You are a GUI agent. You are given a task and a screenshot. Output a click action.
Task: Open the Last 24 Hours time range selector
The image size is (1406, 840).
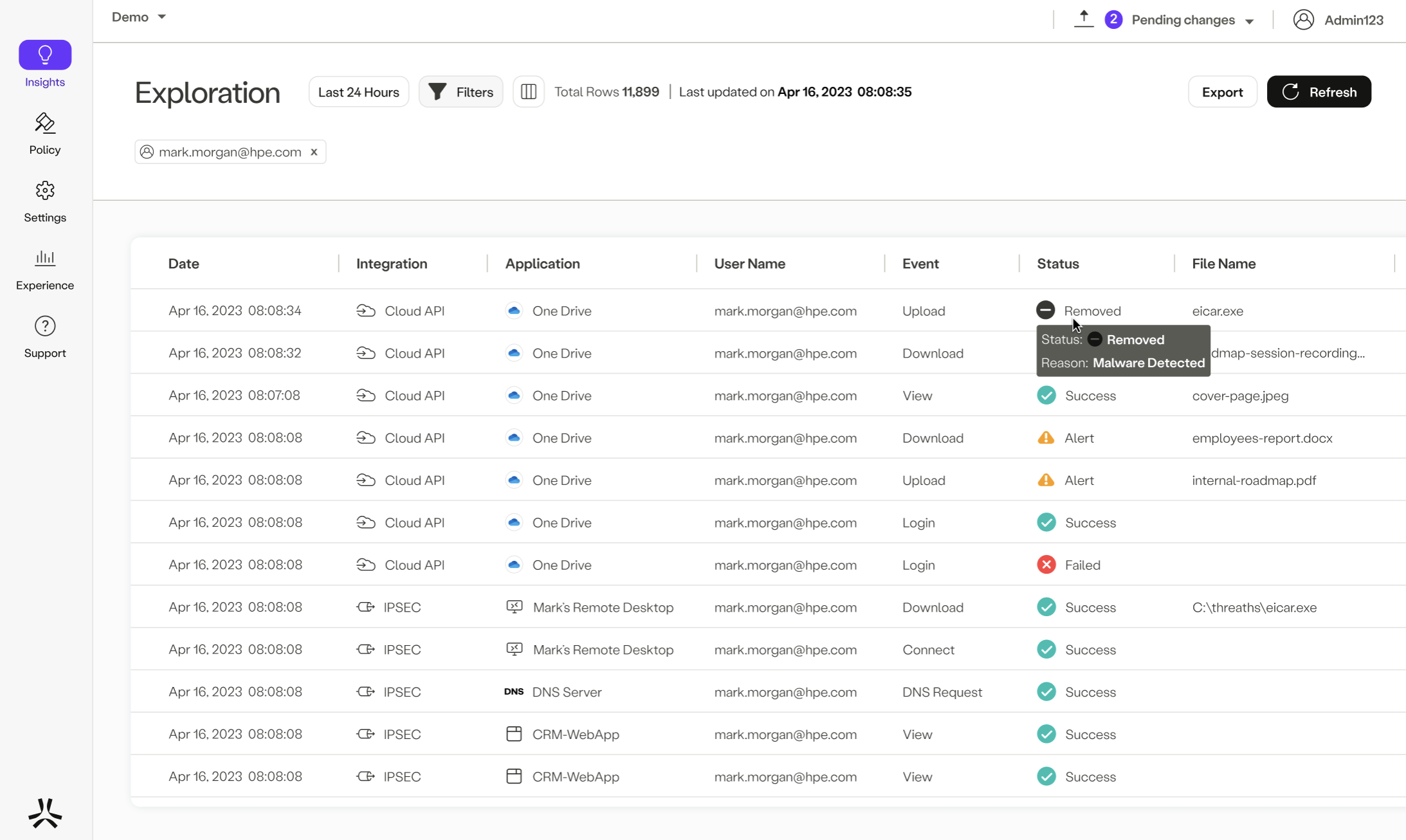pos(358,92)
